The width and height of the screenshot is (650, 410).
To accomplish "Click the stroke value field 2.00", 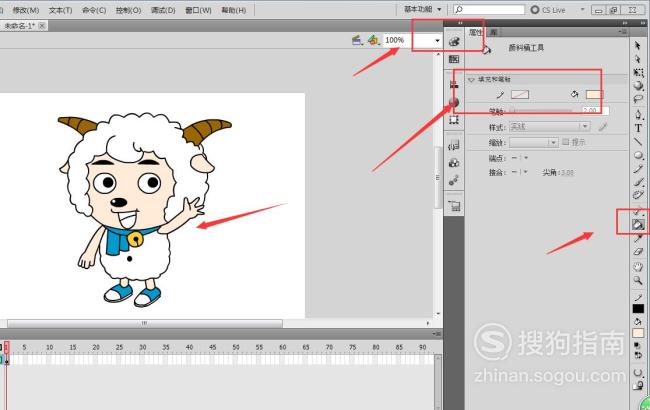I will click(595, 111).
